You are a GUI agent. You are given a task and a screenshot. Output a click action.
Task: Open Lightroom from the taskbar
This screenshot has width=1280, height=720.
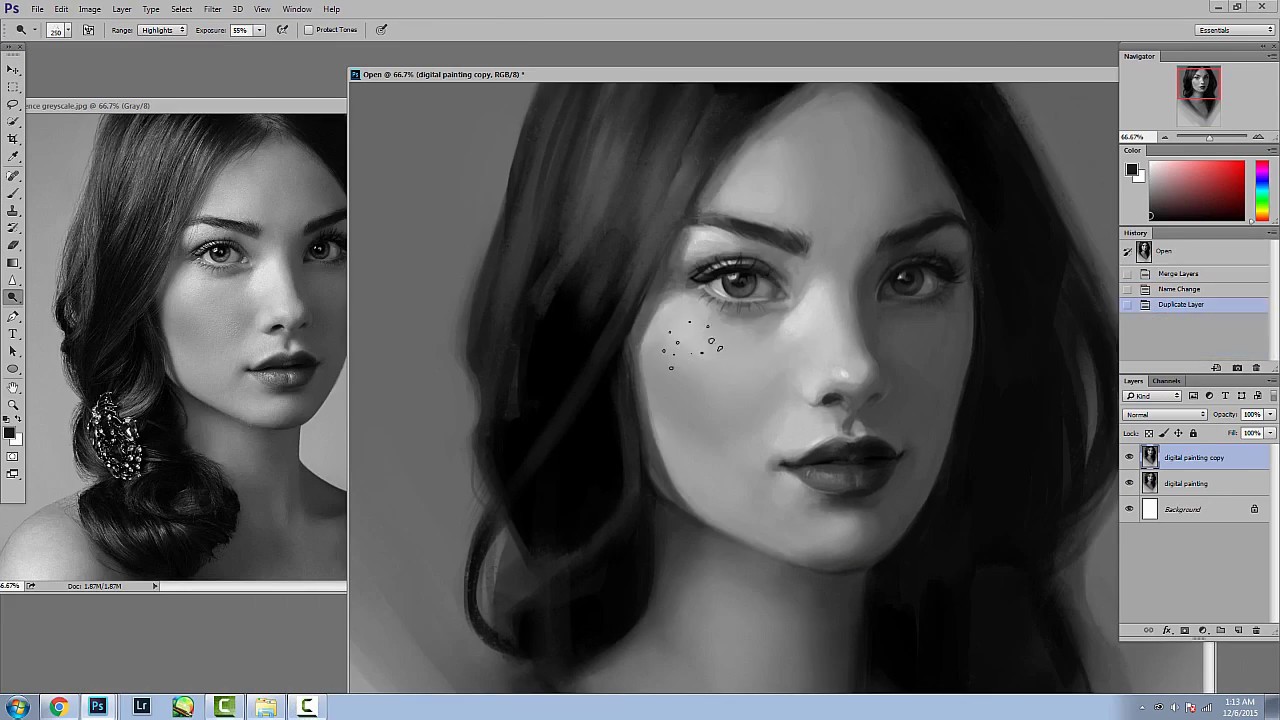(141, 707)
